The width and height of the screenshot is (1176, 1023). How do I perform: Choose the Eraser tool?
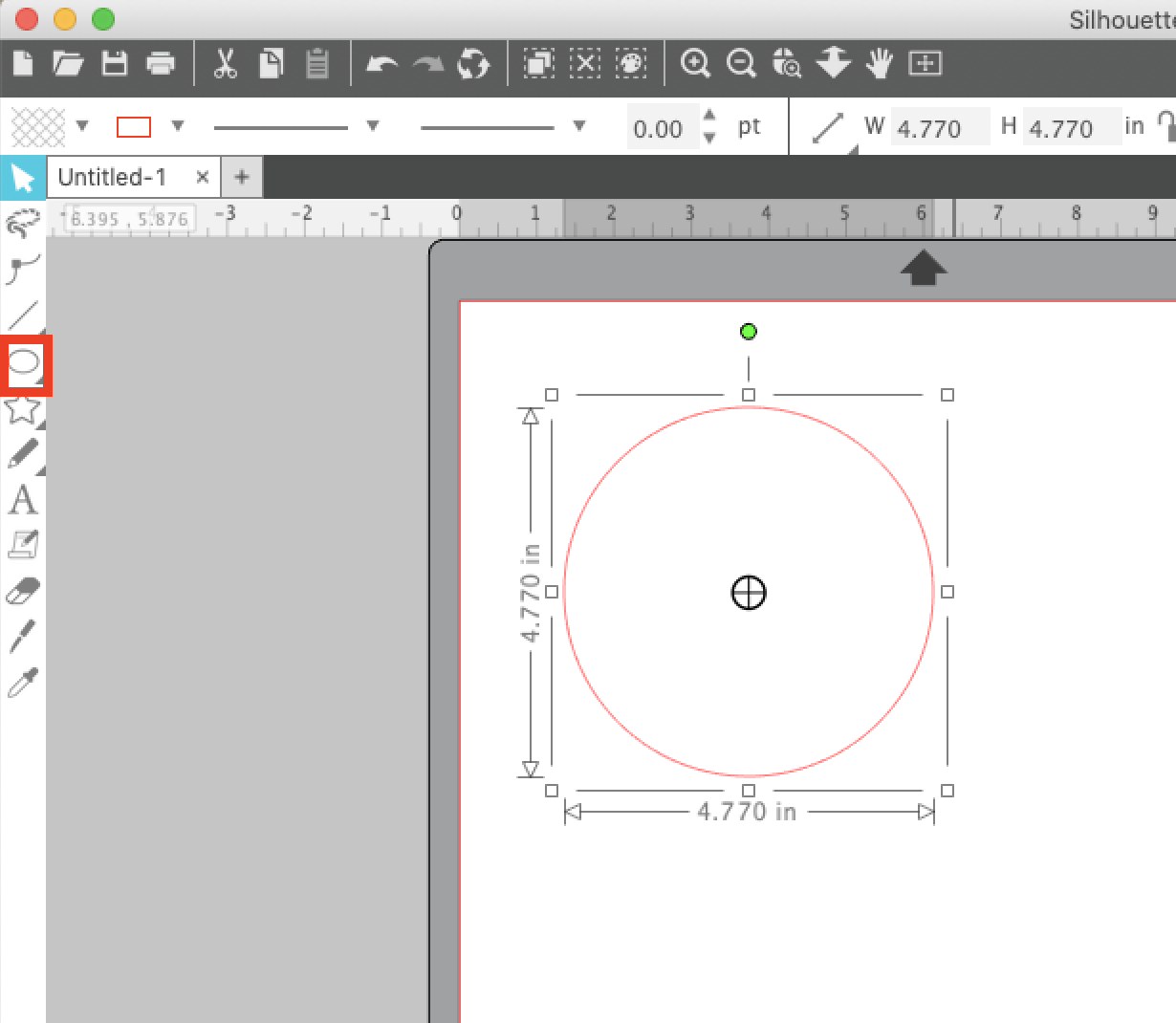click(24, 592)
